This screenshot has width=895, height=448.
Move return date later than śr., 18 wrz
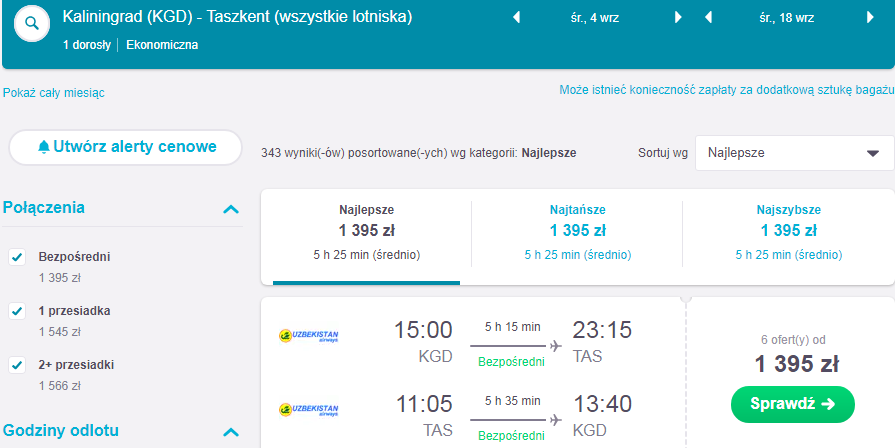870,18
